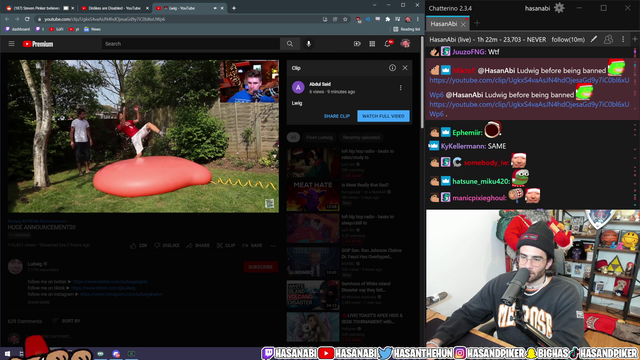The height and width of the screenshot is (360, 640).
Task: Open the more actions menu under video
Action: pos(273,245)
